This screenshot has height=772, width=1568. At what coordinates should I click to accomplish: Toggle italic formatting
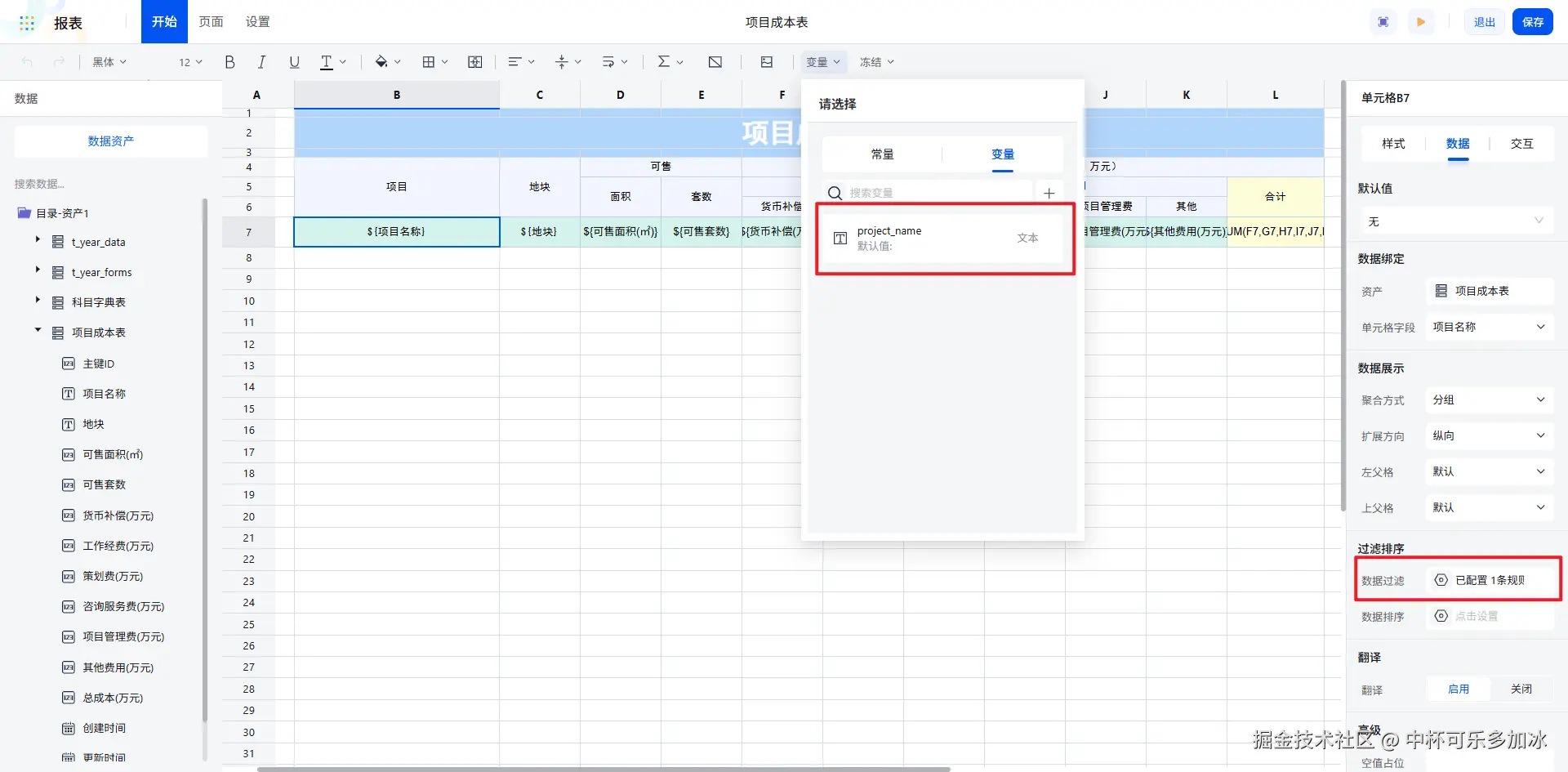[x=261, y=62]
